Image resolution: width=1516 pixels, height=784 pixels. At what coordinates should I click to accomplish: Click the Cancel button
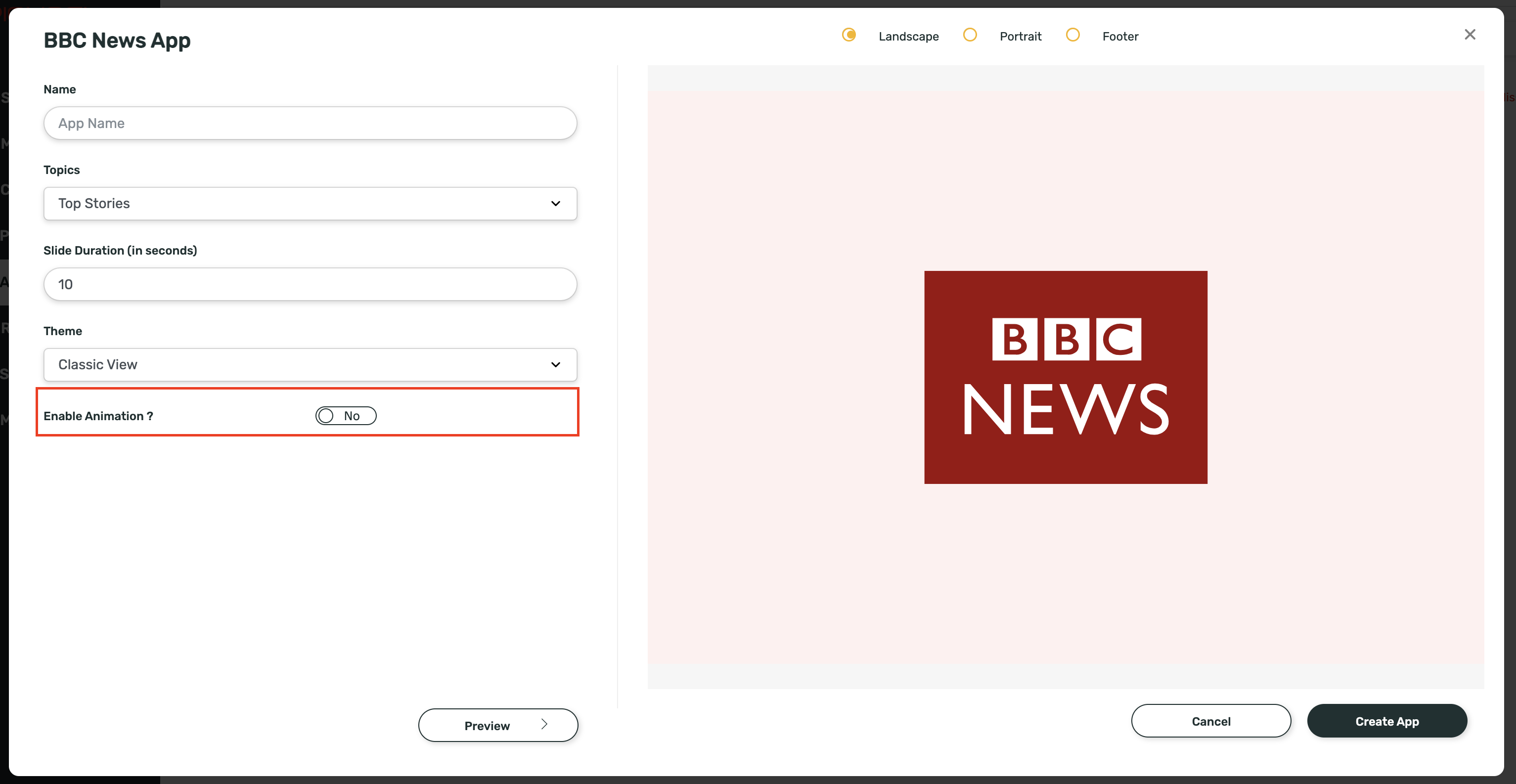[x=1211, y=721]
